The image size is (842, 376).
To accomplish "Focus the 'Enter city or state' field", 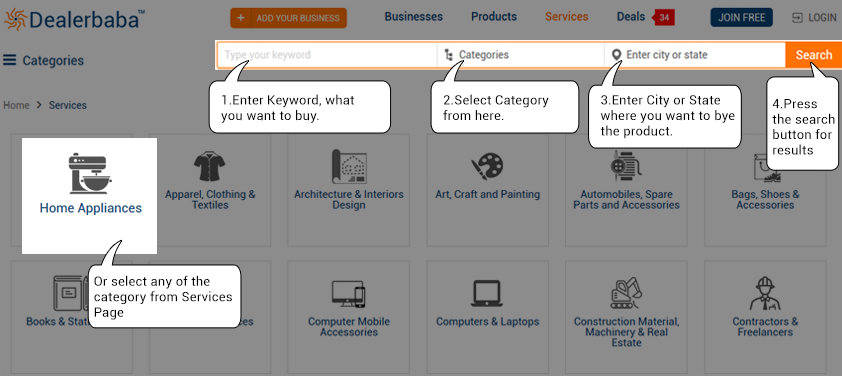I will 695,55.
